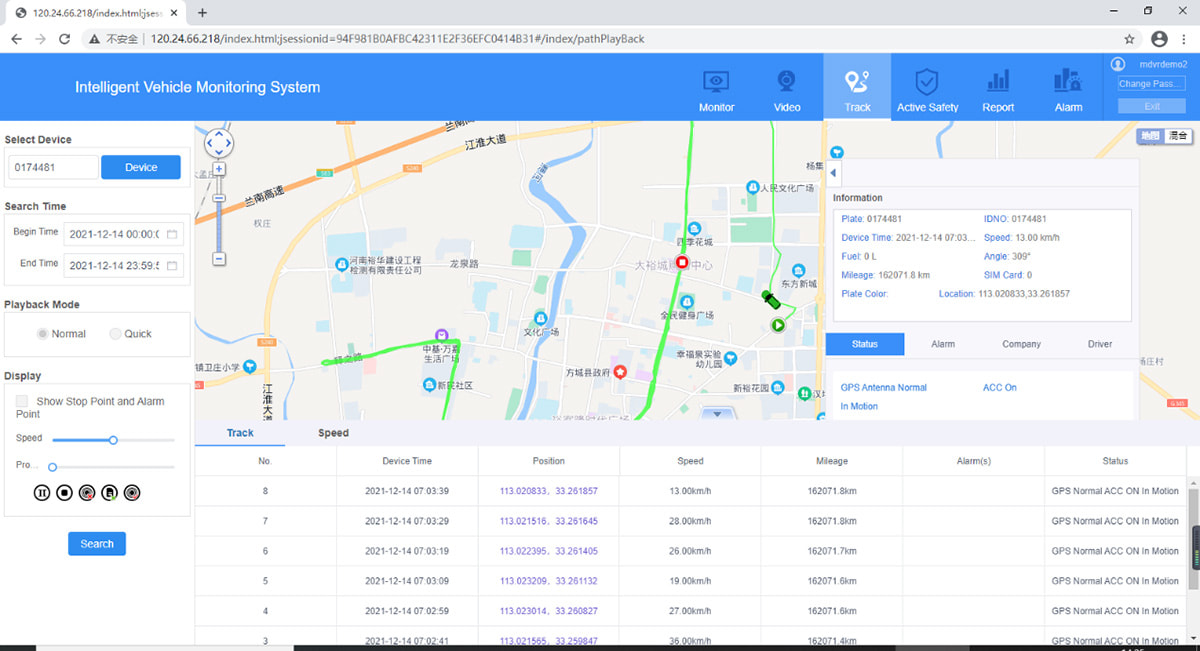Screen dimensions: 1200x651
Task: Adjust the playback Speed slider handle
Action: (113, 440)
